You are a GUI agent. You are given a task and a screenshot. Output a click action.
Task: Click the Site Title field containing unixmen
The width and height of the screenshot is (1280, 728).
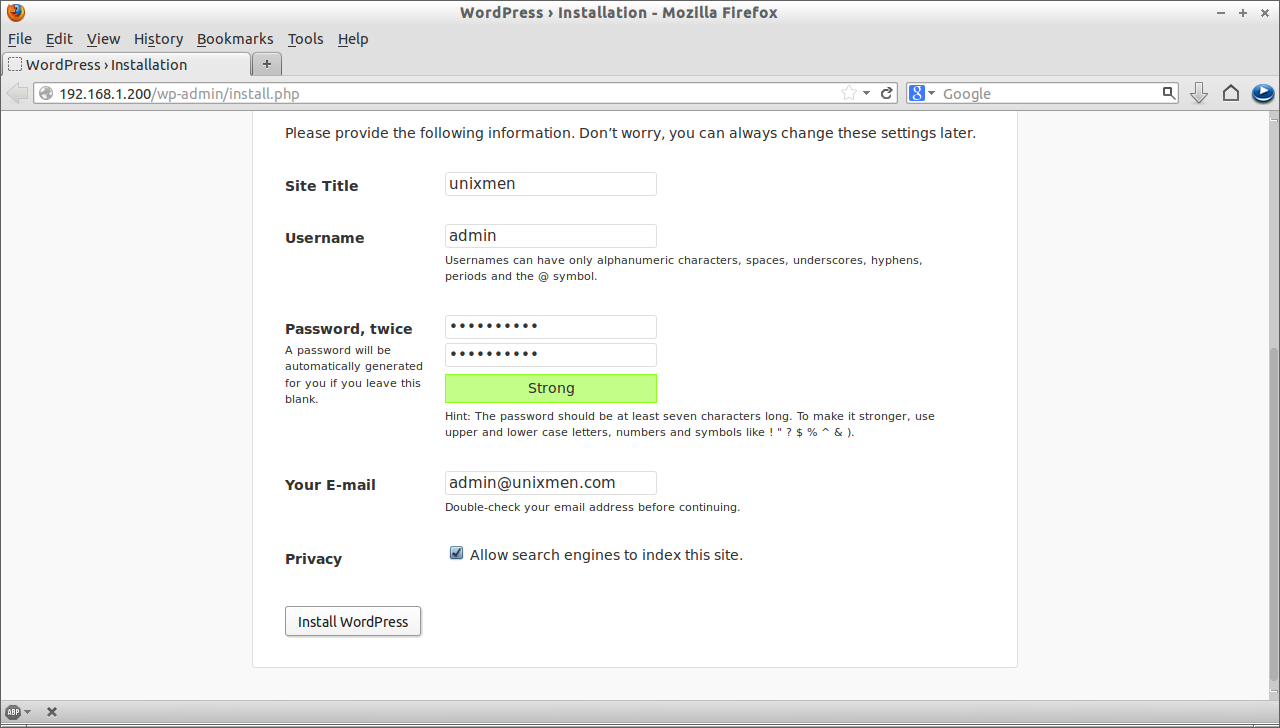551,184
